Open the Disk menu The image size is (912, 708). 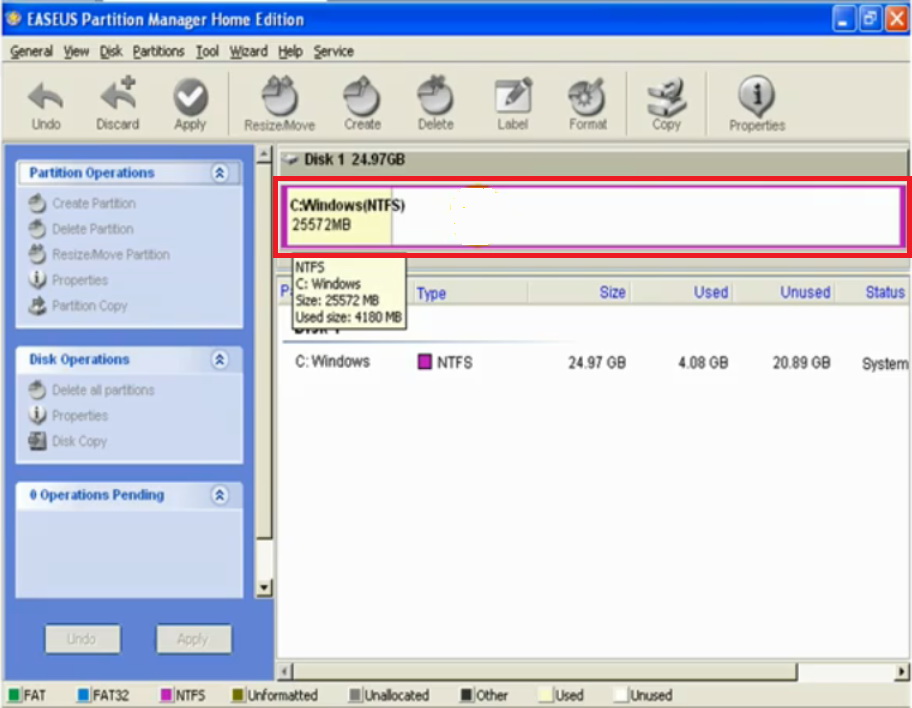(111, 51)
